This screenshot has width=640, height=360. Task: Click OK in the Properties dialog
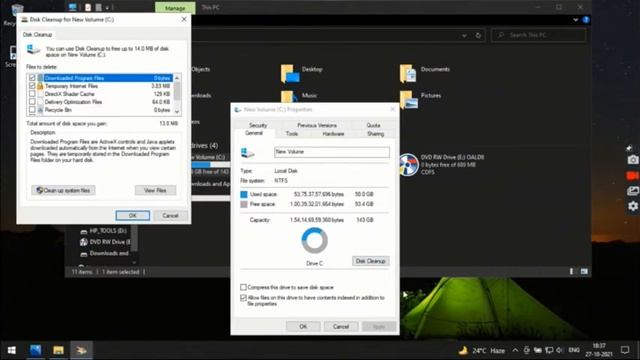(x=303, y=327)
